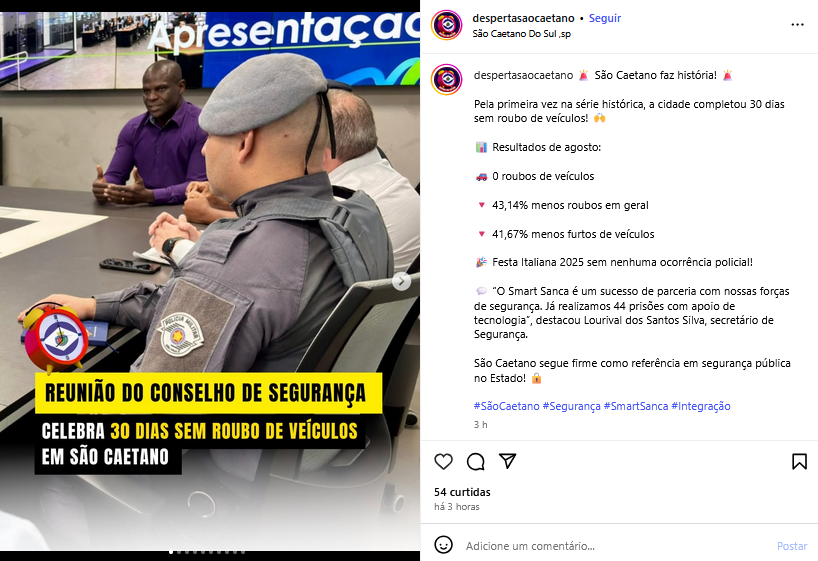Save post with the bookmark icon
Image resolution: width=818 pixels, height=561 pixels.
pos(799,461)
